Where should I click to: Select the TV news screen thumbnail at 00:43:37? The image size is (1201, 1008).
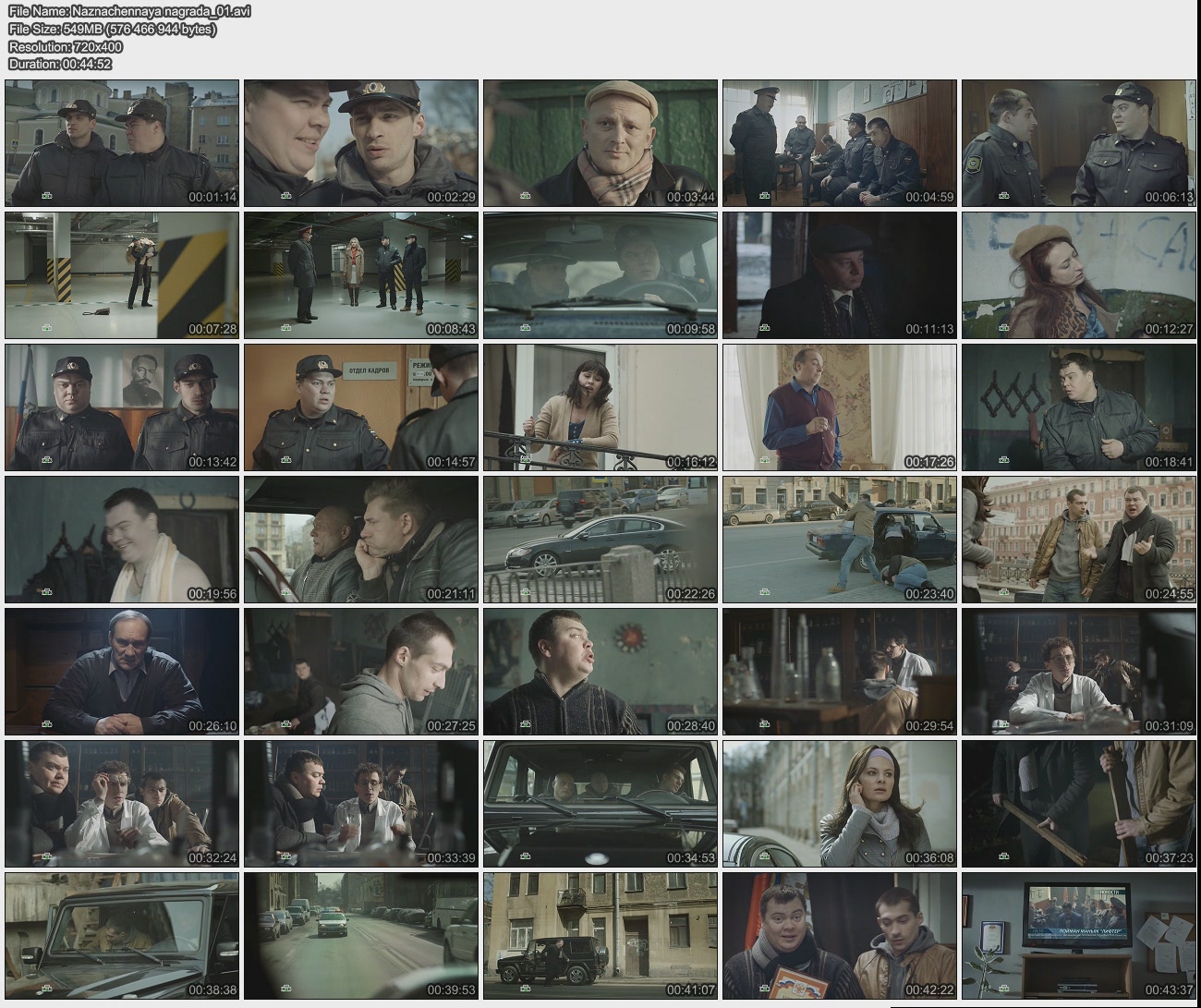tap(1078, 936)
